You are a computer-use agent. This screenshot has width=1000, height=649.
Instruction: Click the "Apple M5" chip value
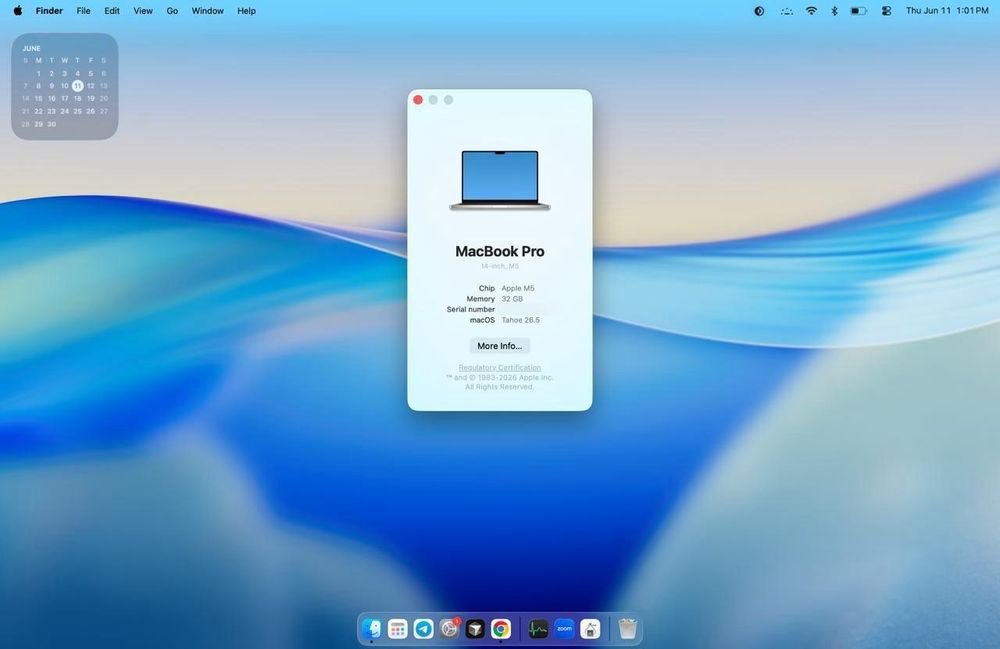click(x=518, y=288)
